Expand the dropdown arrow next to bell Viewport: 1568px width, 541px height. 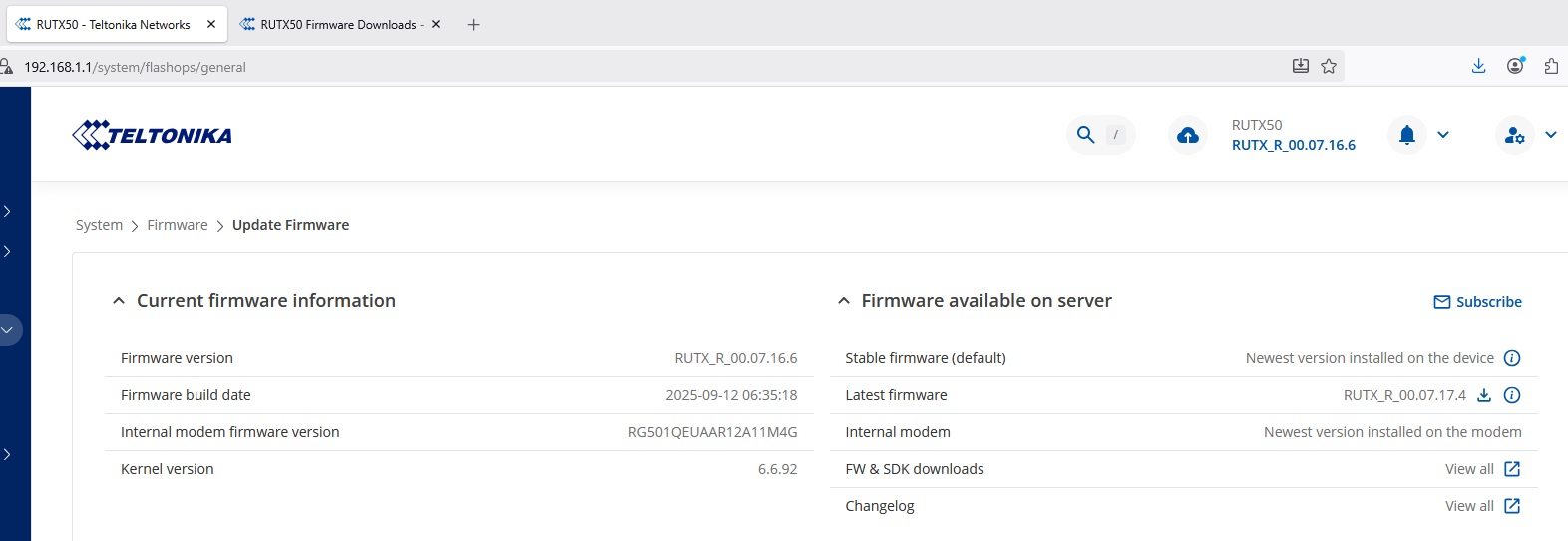point(1443,135)
